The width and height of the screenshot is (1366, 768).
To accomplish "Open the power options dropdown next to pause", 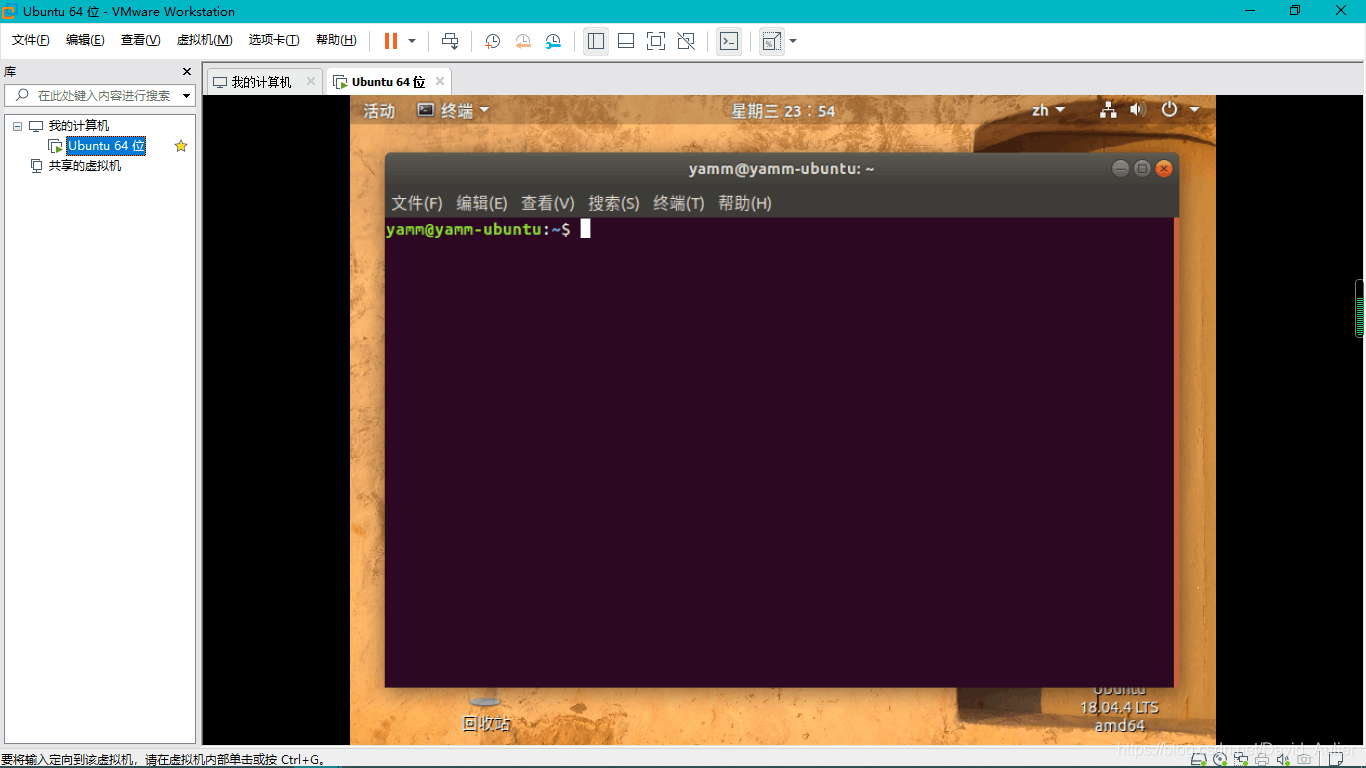I will (412, 41).
